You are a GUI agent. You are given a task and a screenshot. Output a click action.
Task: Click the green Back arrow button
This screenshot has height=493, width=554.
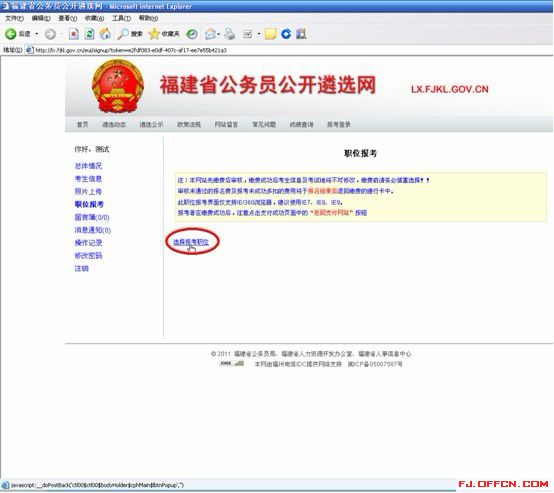coord(11,34)
